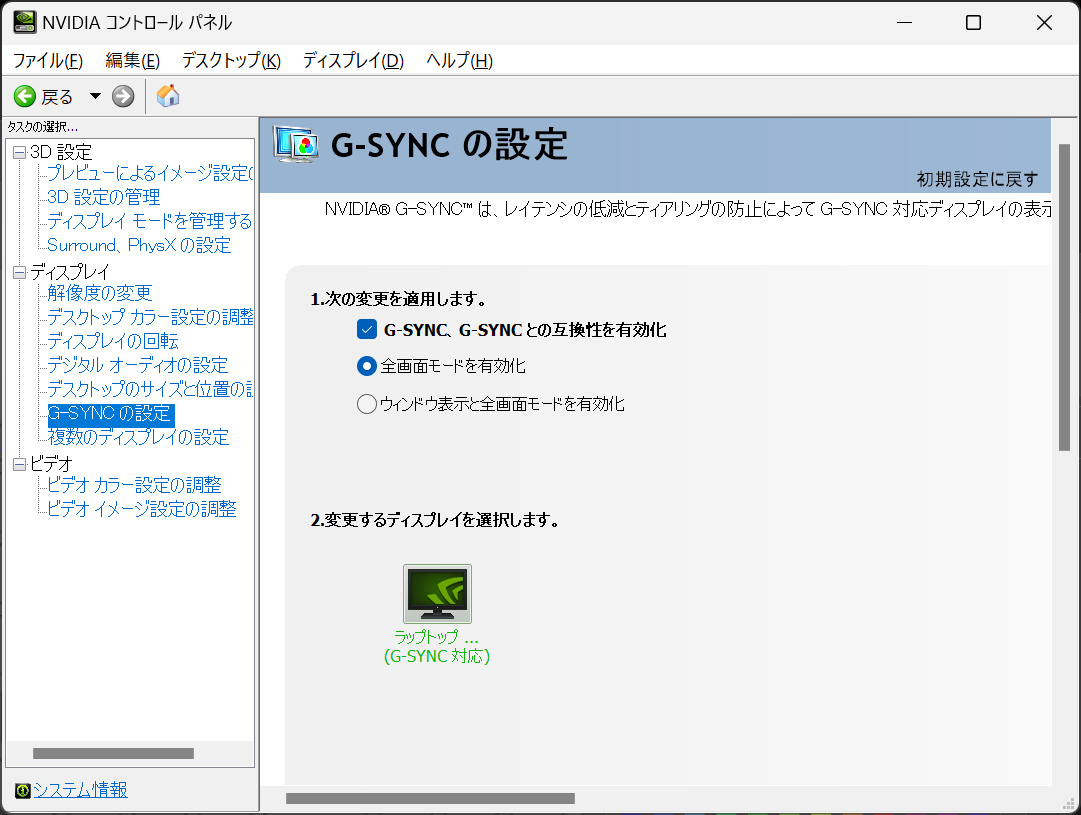Go to Home via house icon
The image size is (1081, 815).
pyautogui.click(x=168, y=96)
